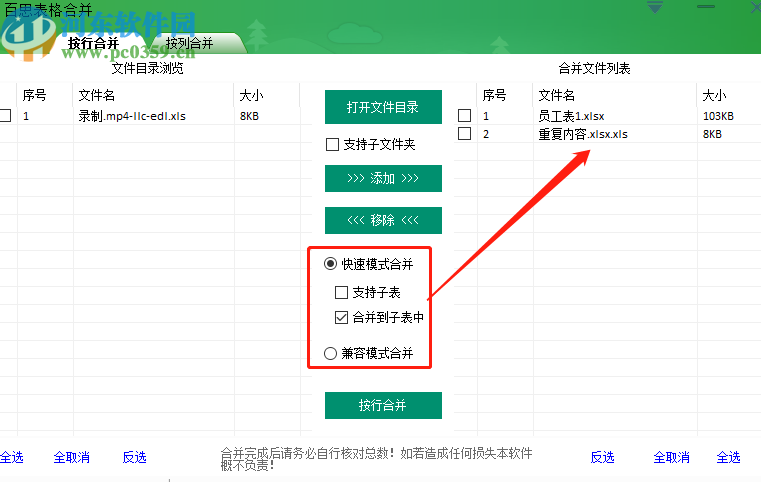Click the 打开文件目录 button
Viewport: 761px width, 482px height.
(383, 107)
